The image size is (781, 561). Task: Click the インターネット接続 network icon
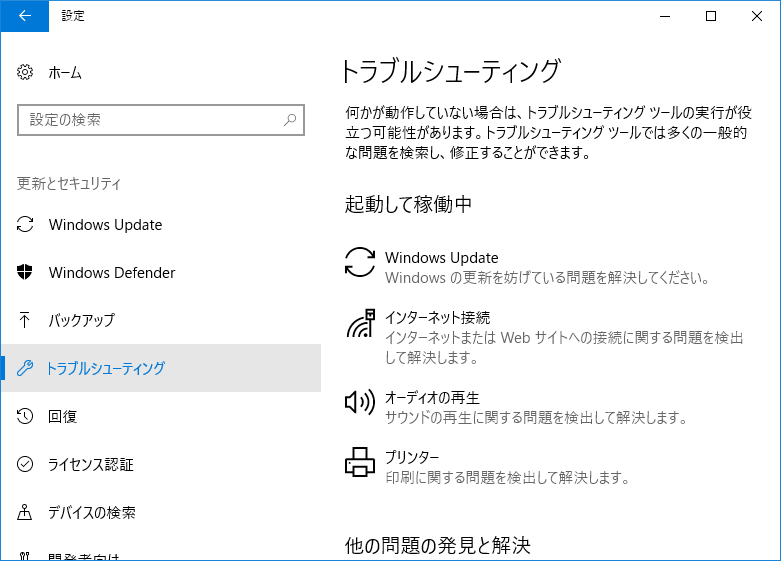tap(361, 323)
